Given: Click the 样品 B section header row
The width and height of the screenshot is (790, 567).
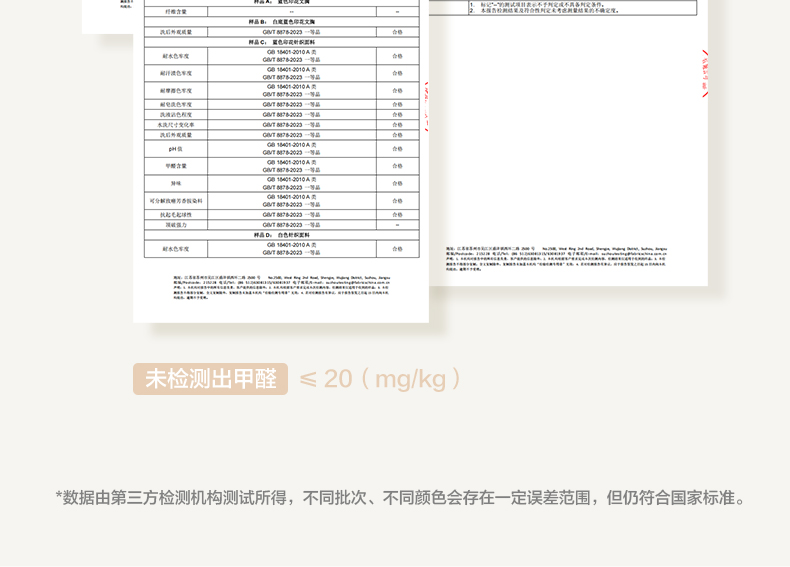Looking at the screenshot, I should (x=282, y=22).
